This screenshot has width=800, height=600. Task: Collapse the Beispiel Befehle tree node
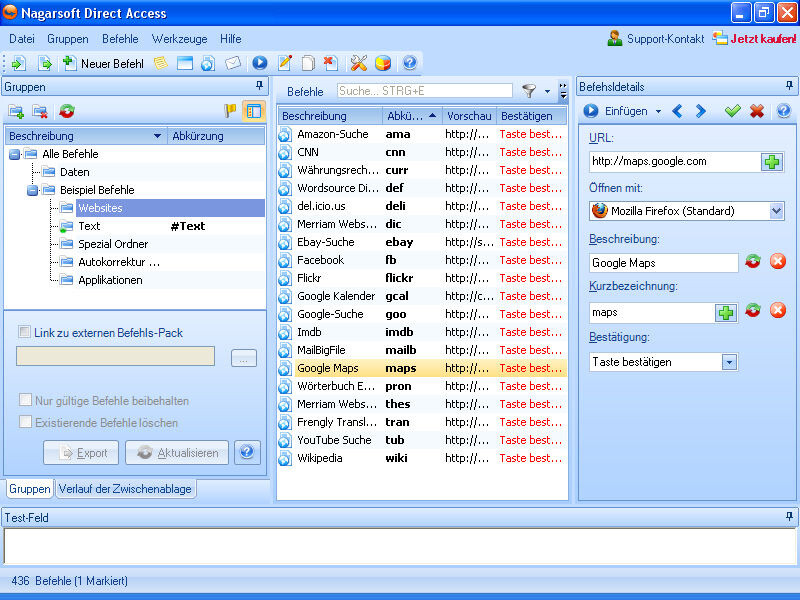pos(33,190)
